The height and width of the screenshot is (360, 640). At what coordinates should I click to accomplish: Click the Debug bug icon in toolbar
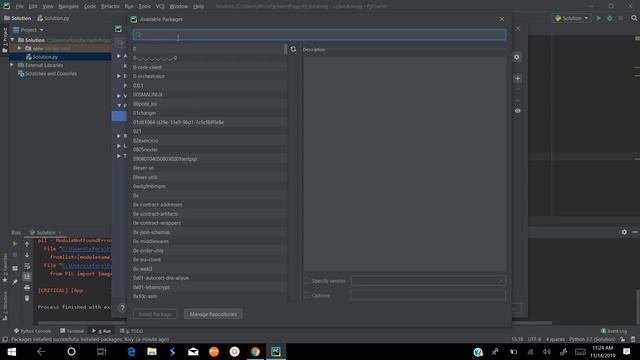[x=610, y=18]
